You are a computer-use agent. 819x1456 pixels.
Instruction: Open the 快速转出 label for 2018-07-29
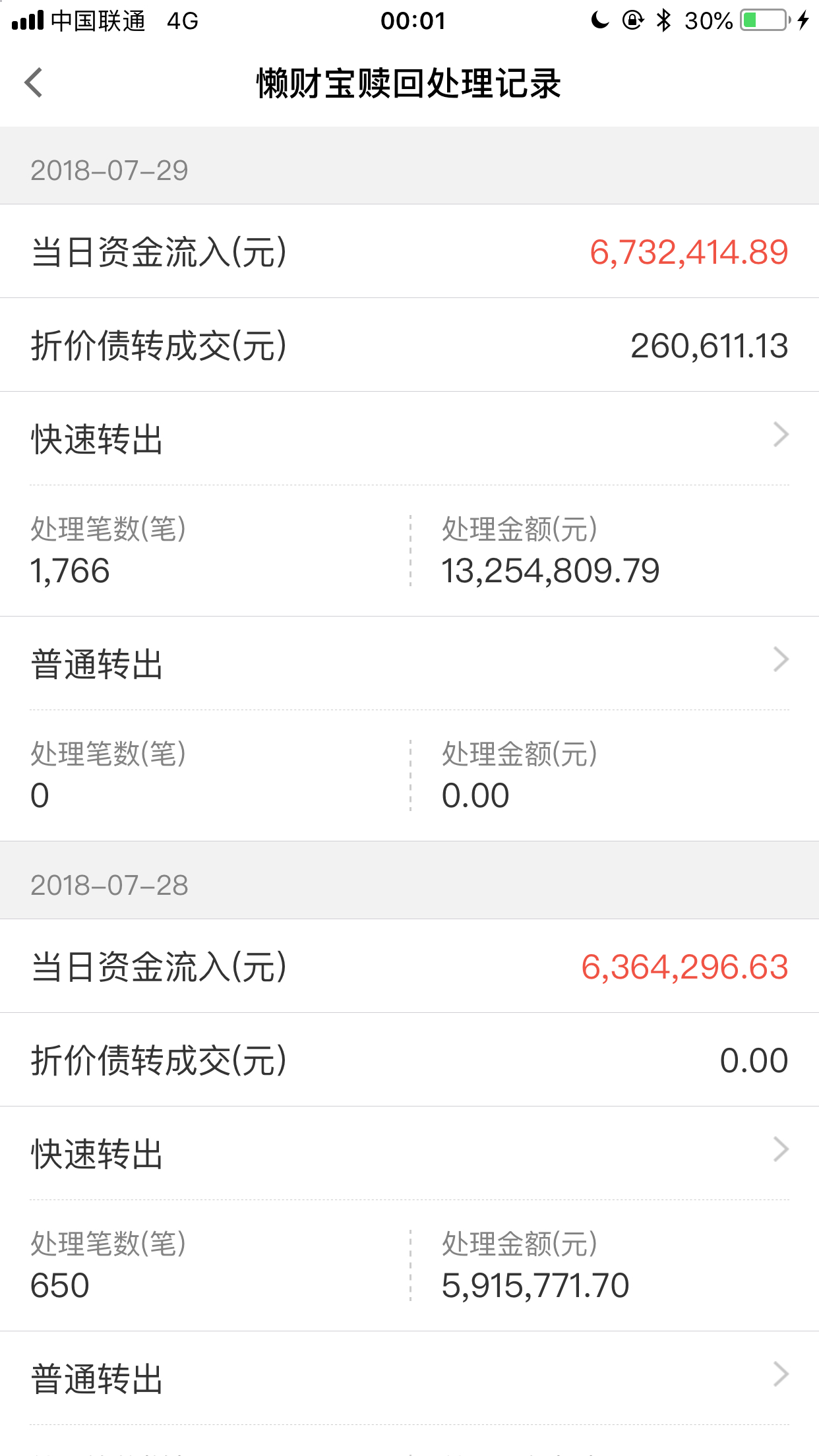97,439
